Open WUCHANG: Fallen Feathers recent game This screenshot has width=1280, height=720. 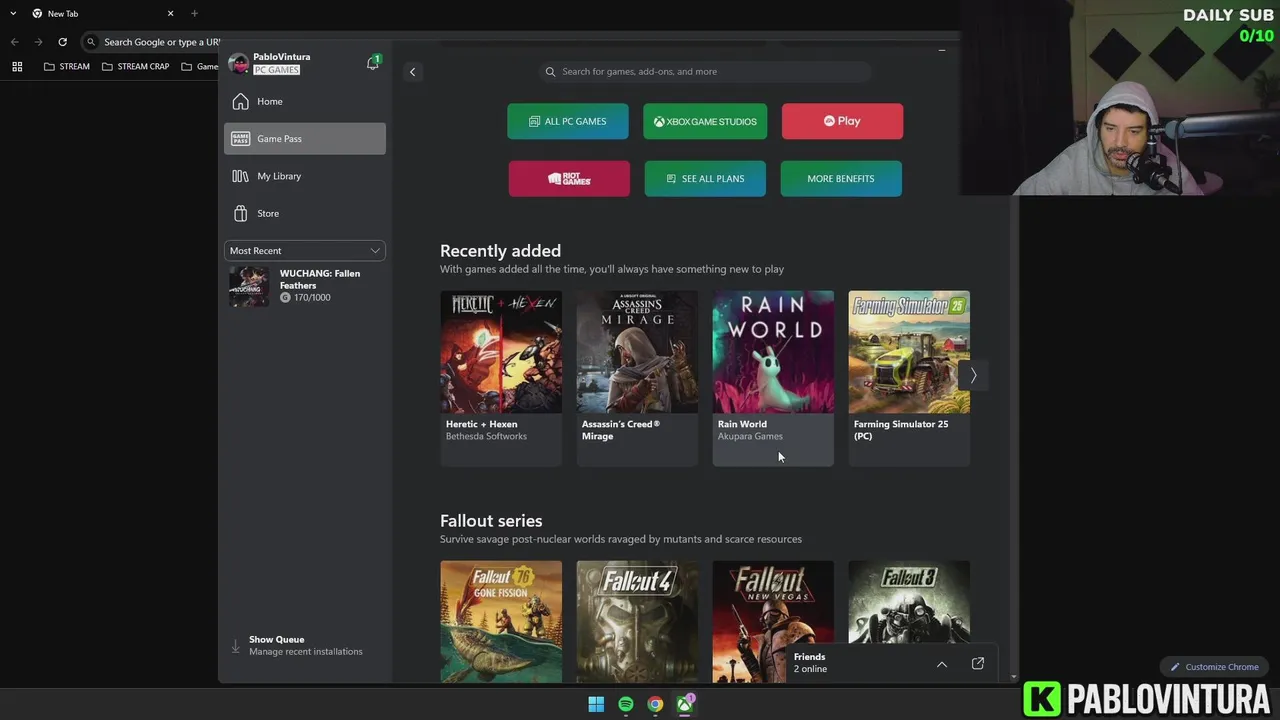(305, 286)
